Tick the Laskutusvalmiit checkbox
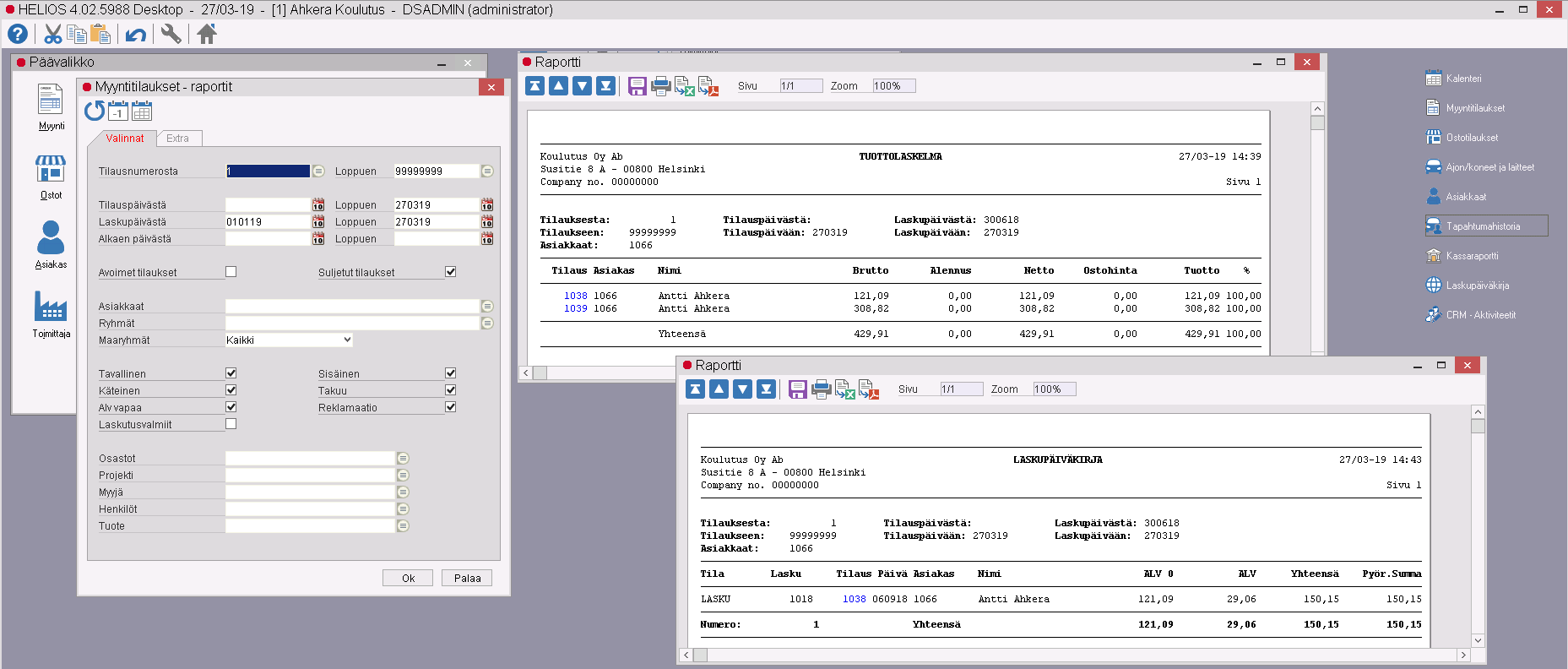This screenshot has width=1568, height=669. 231,424
